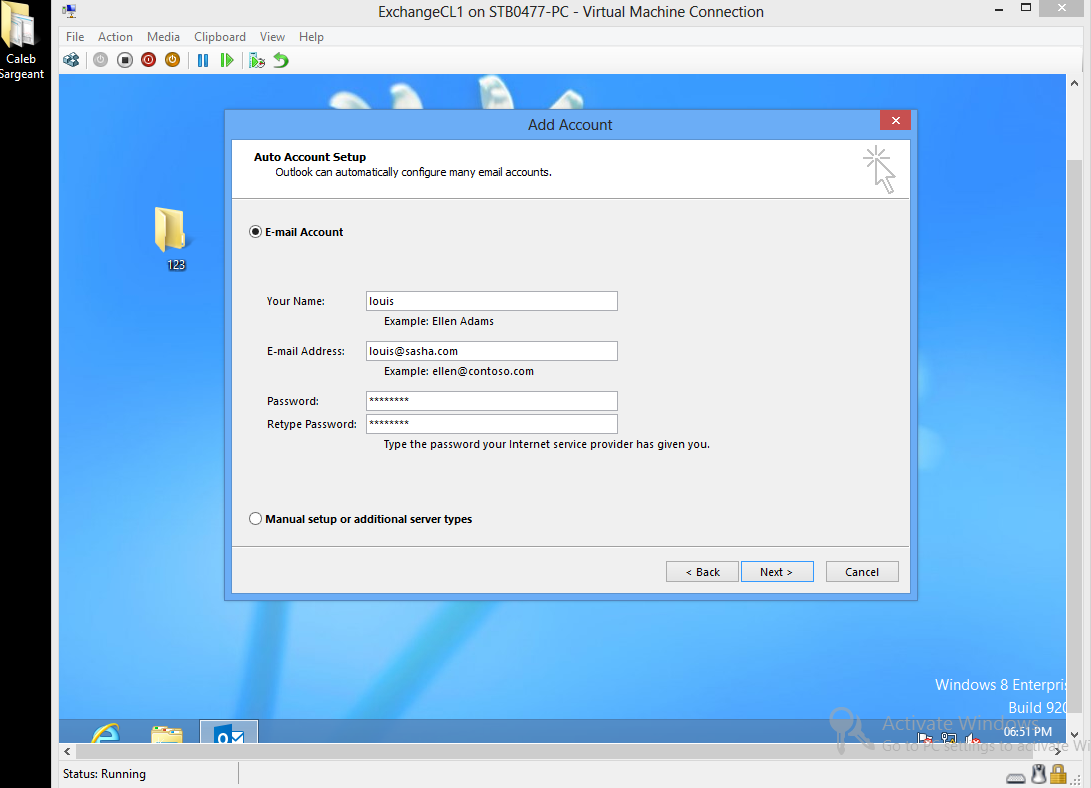Viewport: 1091px width, 788px height.
Task: Select the E-mail Account radio button
Action: (255, 232)
